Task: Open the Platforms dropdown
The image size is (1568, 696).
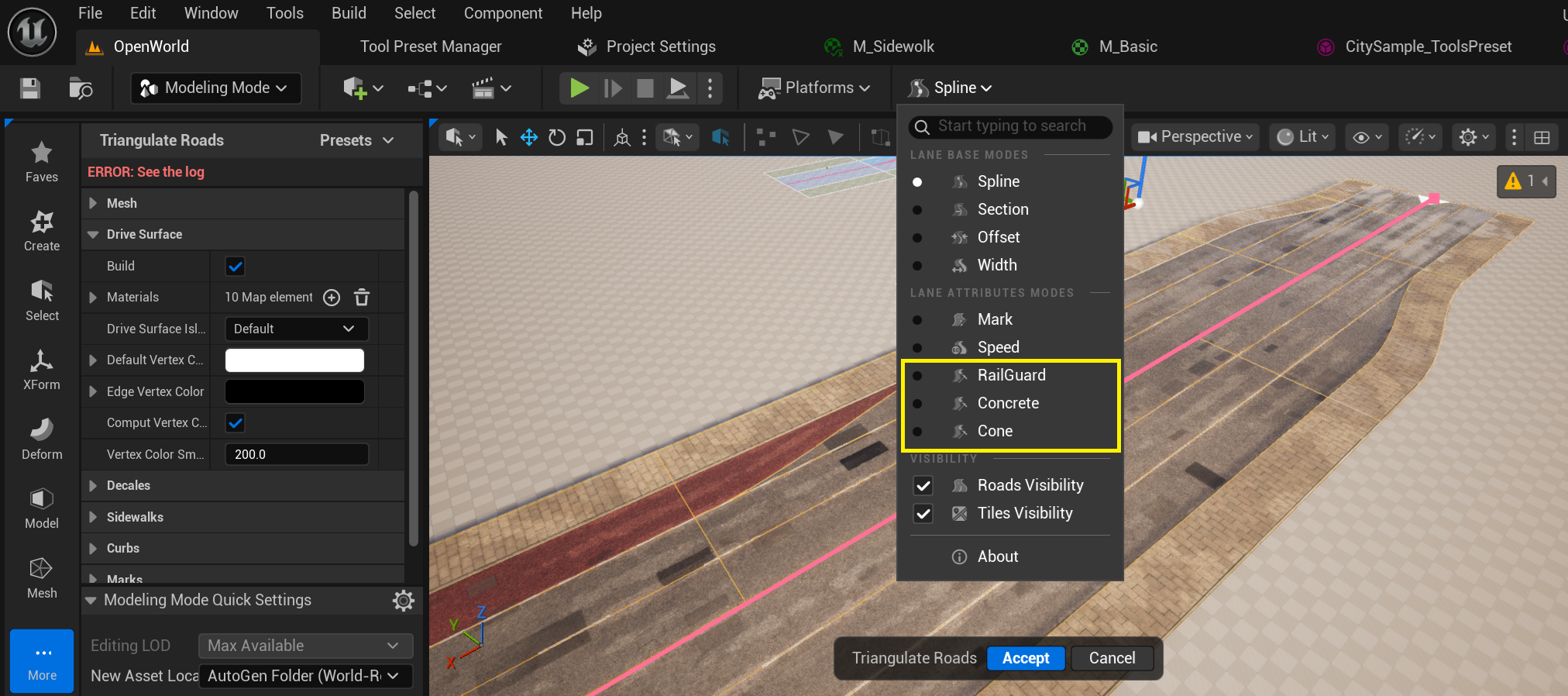Action: (x=813, y=88)
